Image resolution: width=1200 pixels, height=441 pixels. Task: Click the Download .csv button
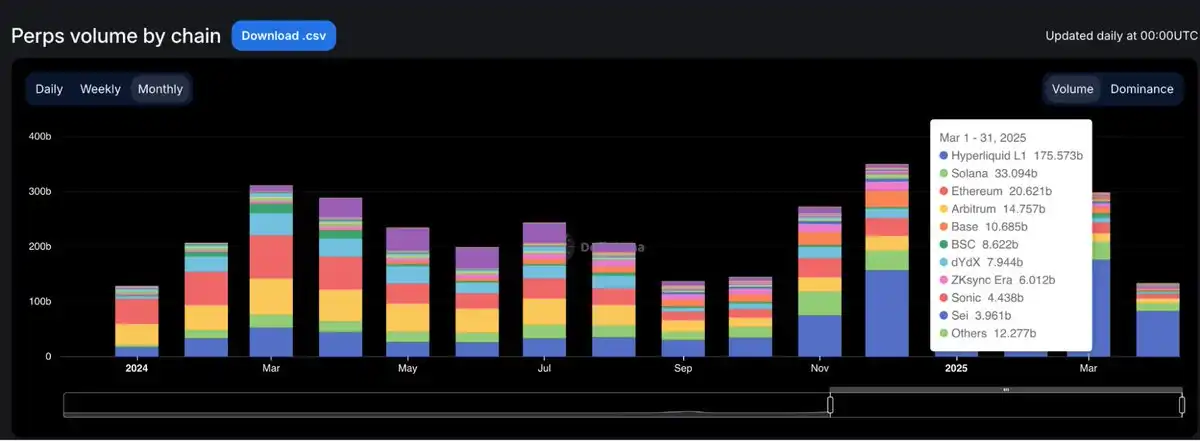284,35
